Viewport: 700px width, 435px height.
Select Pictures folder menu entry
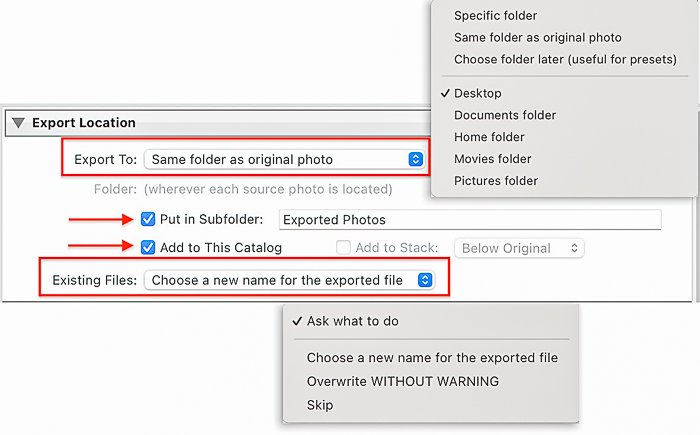(495, 181)
